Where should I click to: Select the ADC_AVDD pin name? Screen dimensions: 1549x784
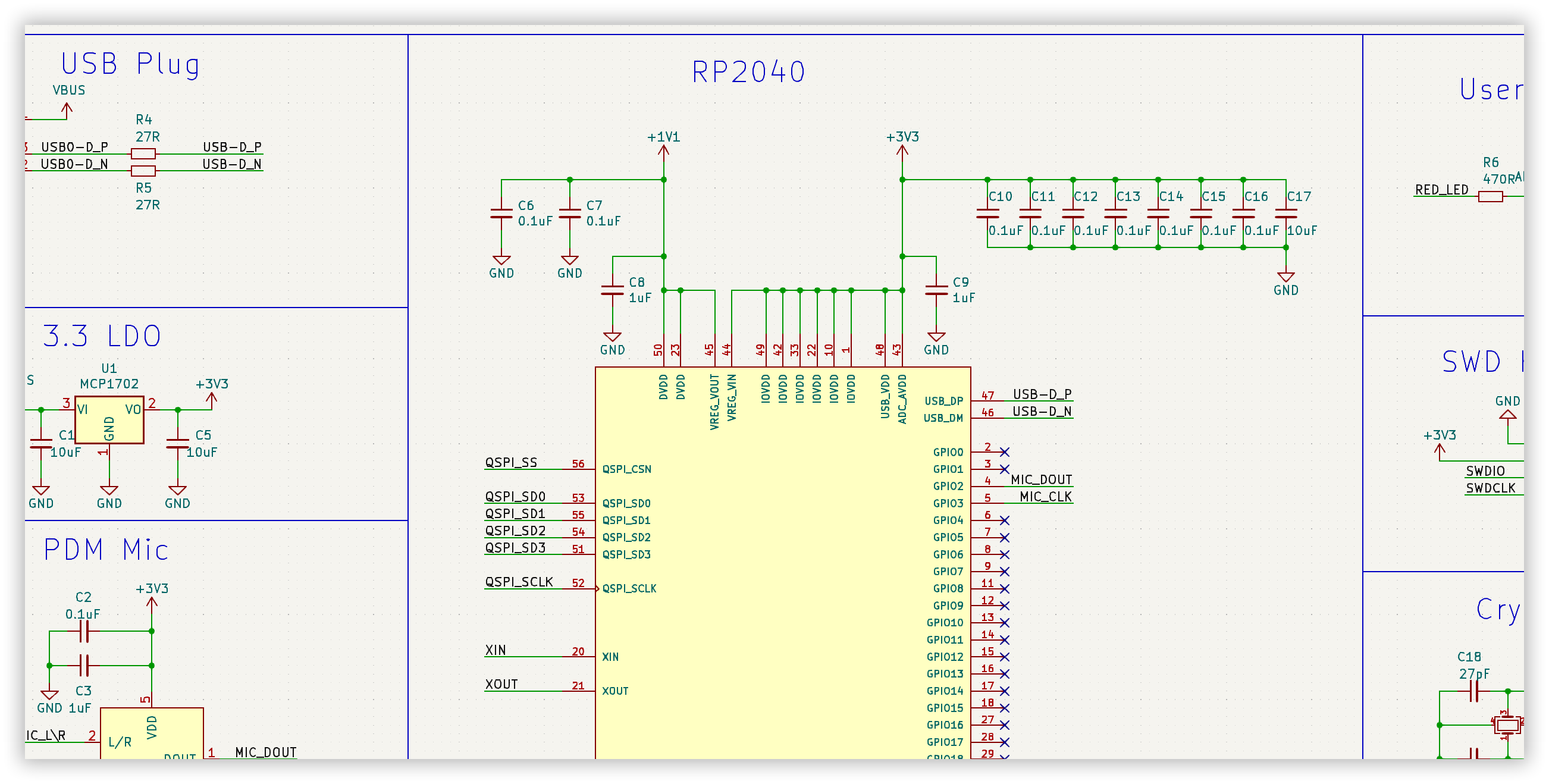(x=902, y=399)
